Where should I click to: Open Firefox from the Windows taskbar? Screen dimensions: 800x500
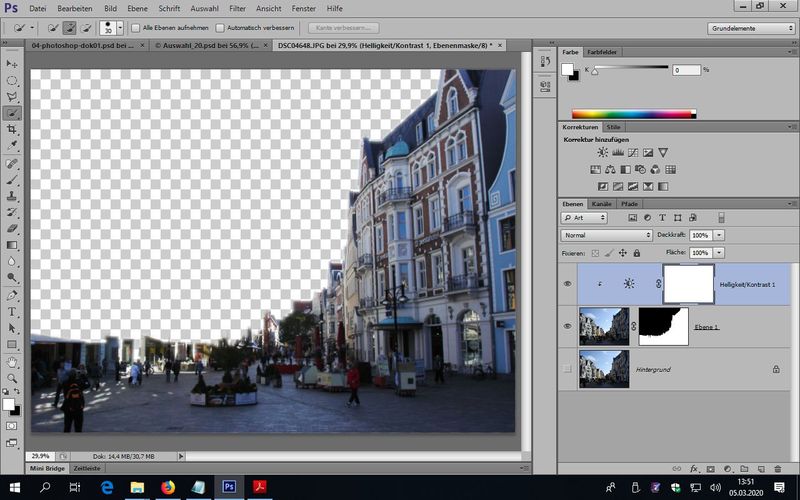point(167,487)
